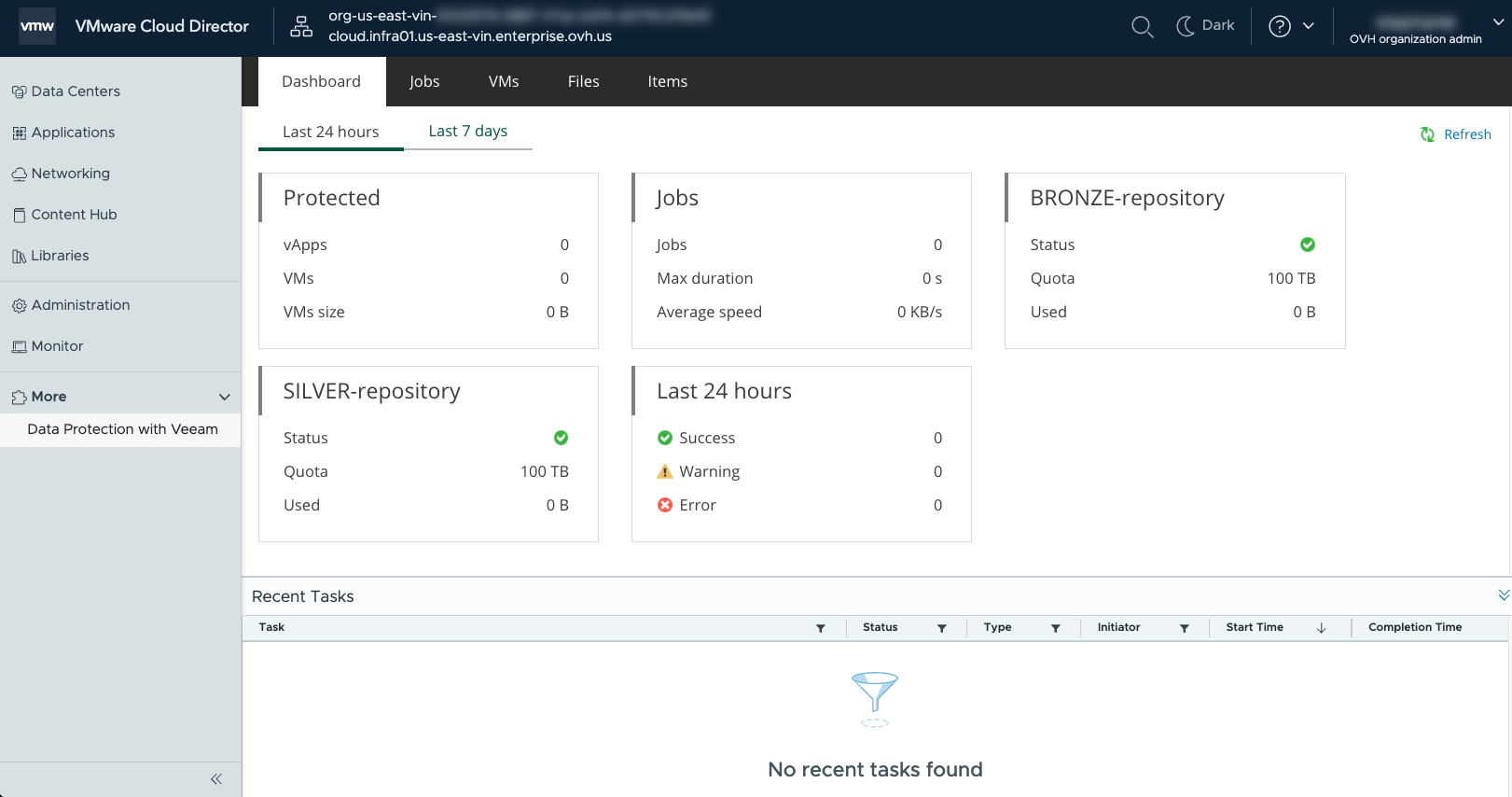Viewport: 1512px width, 797px height.
Task: Switch to the Jobs tab
Action: pos(424,81)
